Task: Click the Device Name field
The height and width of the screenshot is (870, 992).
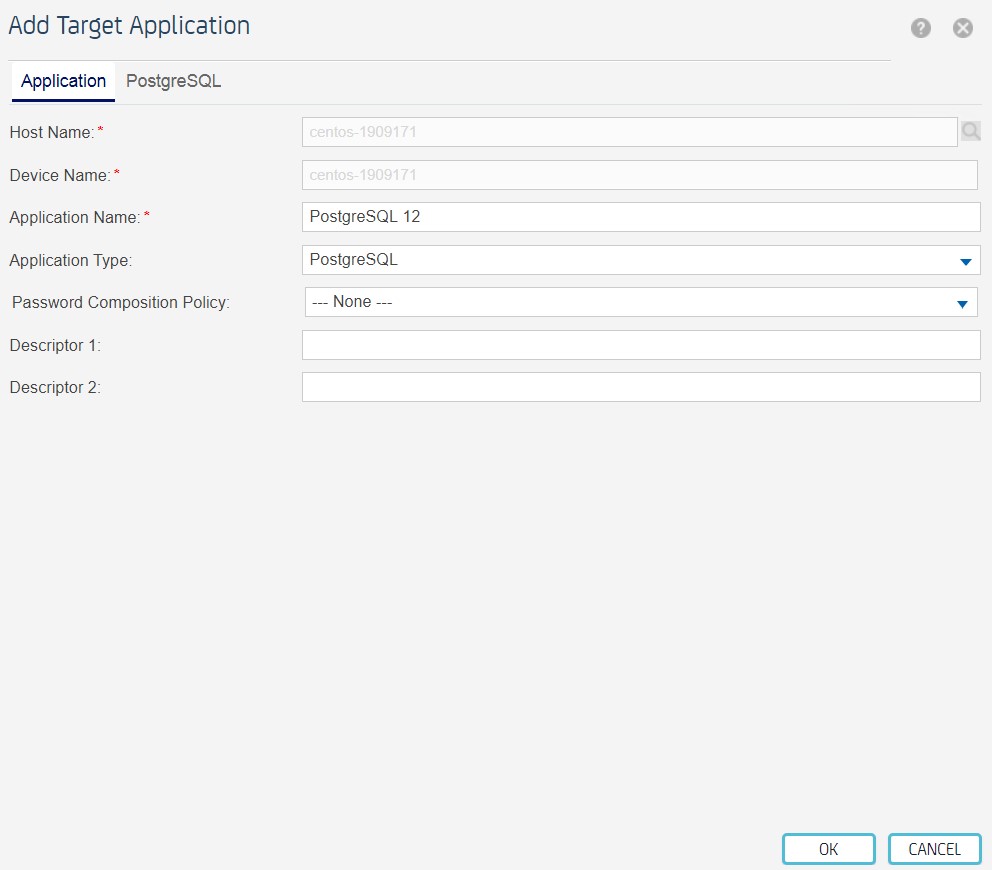Action: (x=640, y=175)
